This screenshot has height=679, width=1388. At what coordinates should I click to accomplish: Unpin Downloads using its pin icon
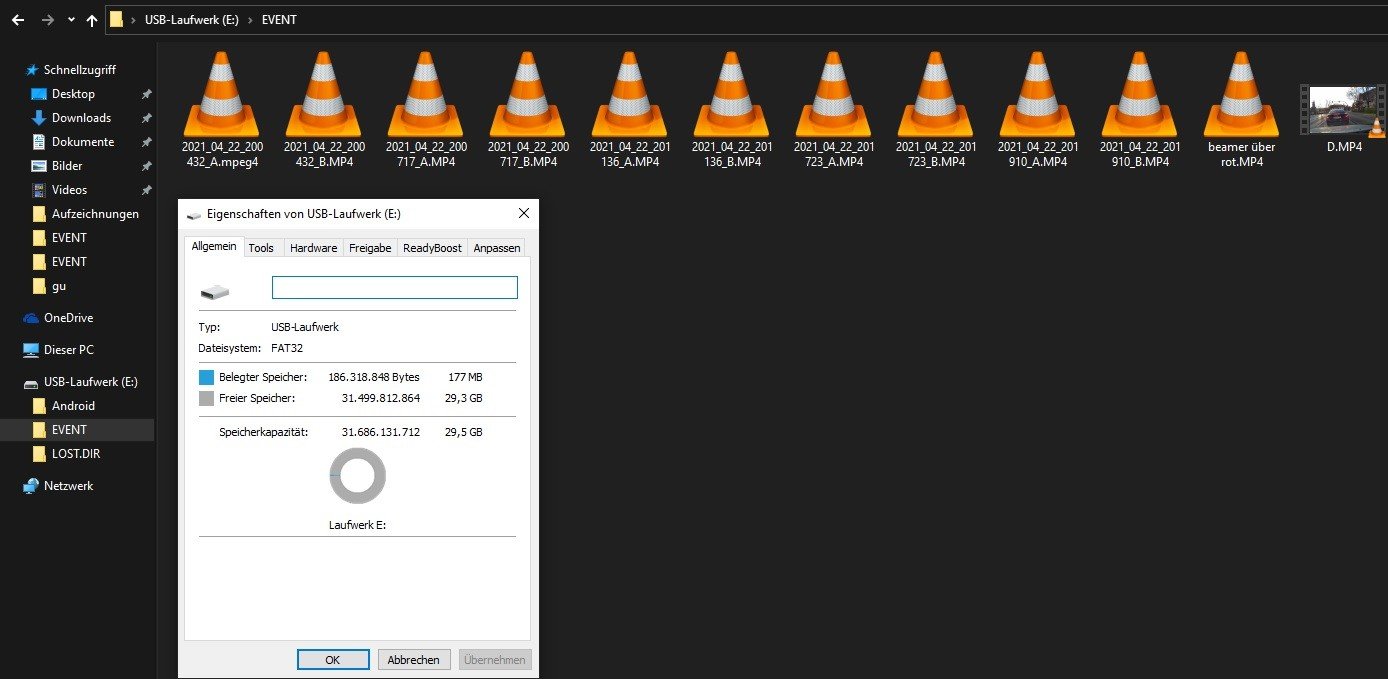coord(146,118)
